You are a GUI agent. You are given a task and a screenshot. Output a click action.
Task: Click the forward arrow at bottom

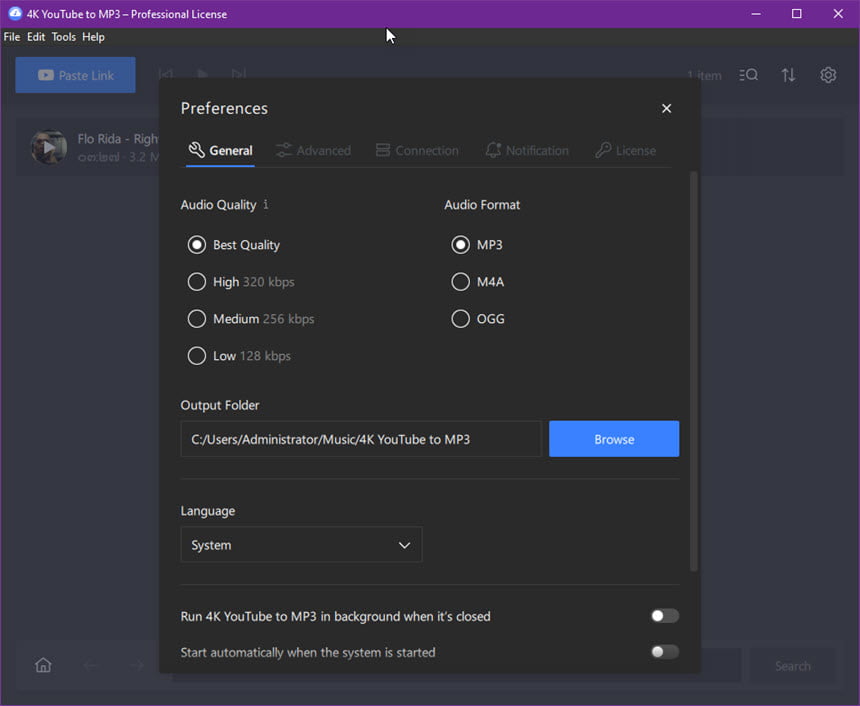point(137,665)
